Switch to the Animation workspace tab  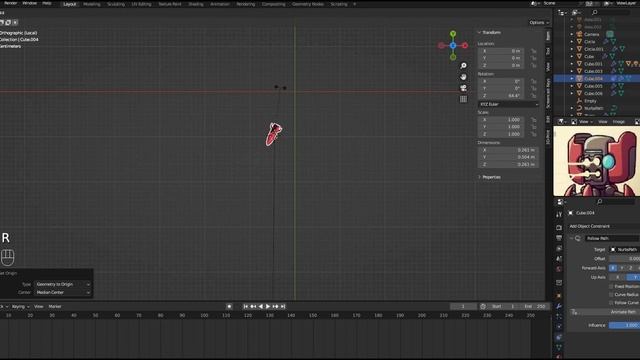click(x=220, y=4)
